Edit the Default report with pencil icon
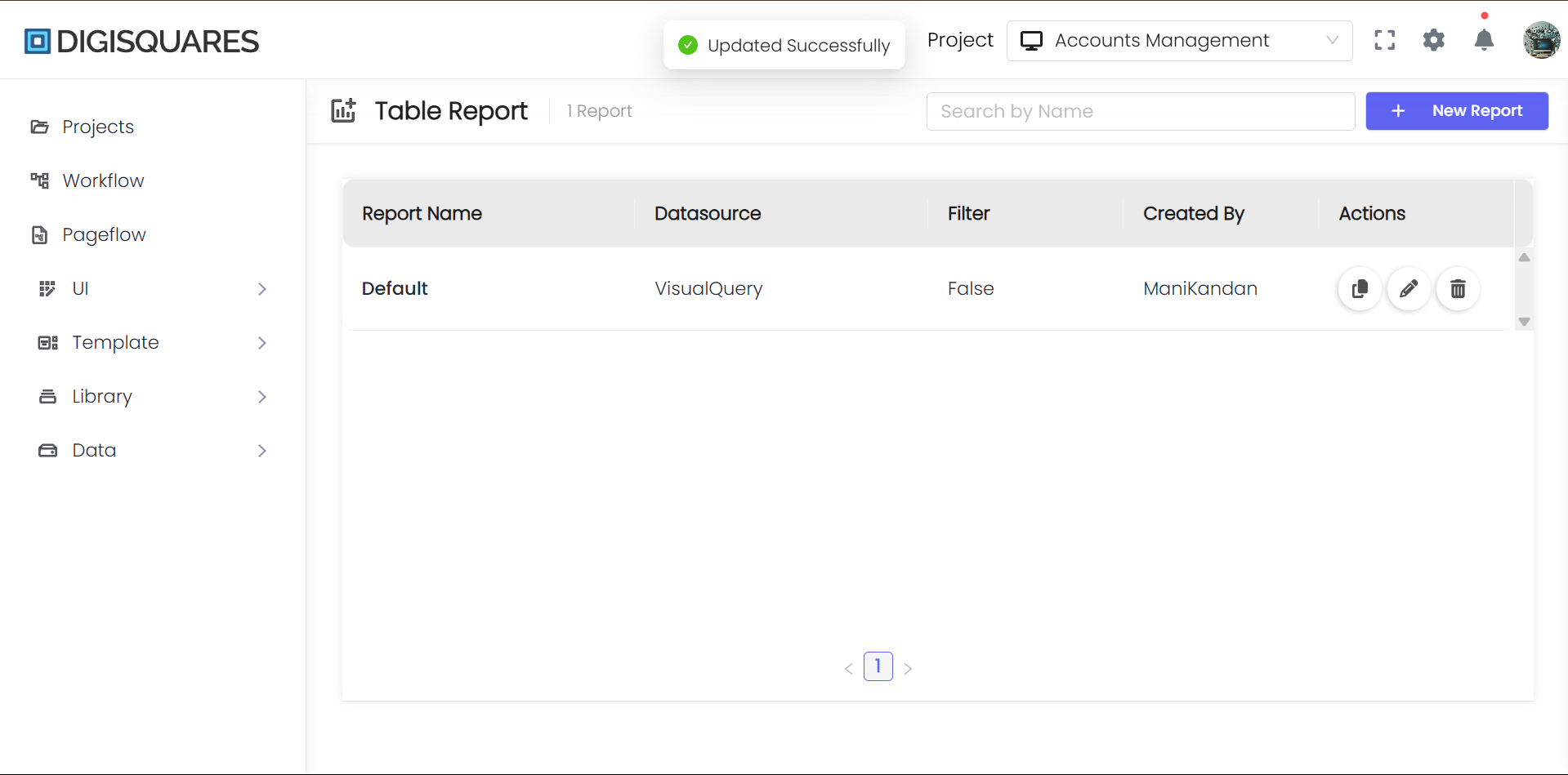Screen dimensions: 1568x775 click(1409, 288)
